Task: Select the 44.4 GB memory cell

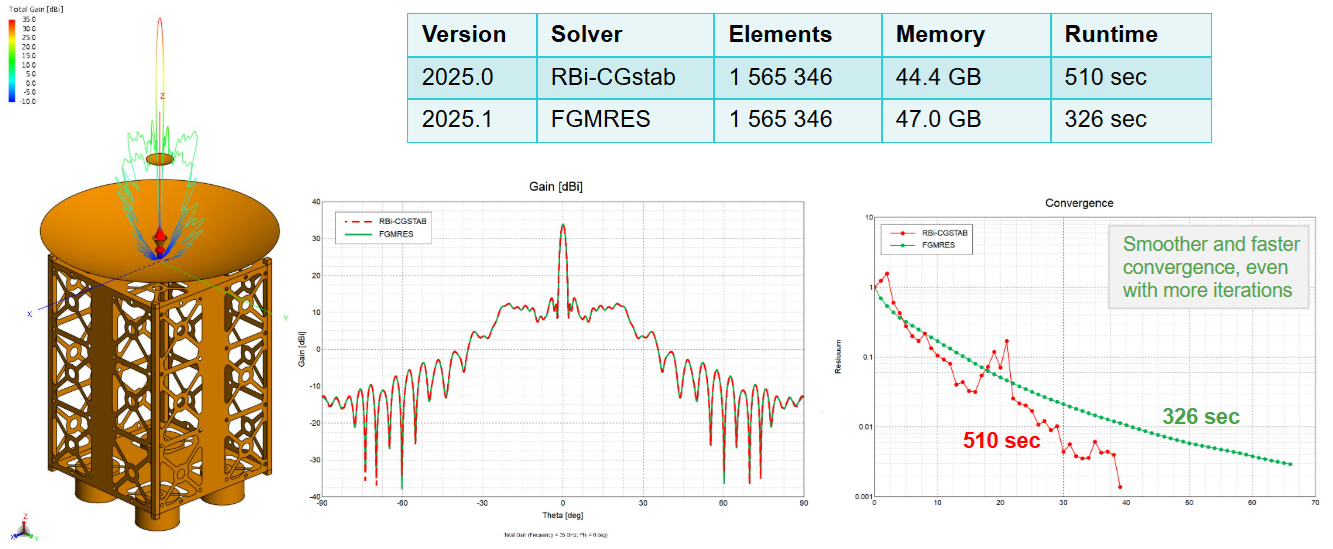Action: tap(941, 77)
